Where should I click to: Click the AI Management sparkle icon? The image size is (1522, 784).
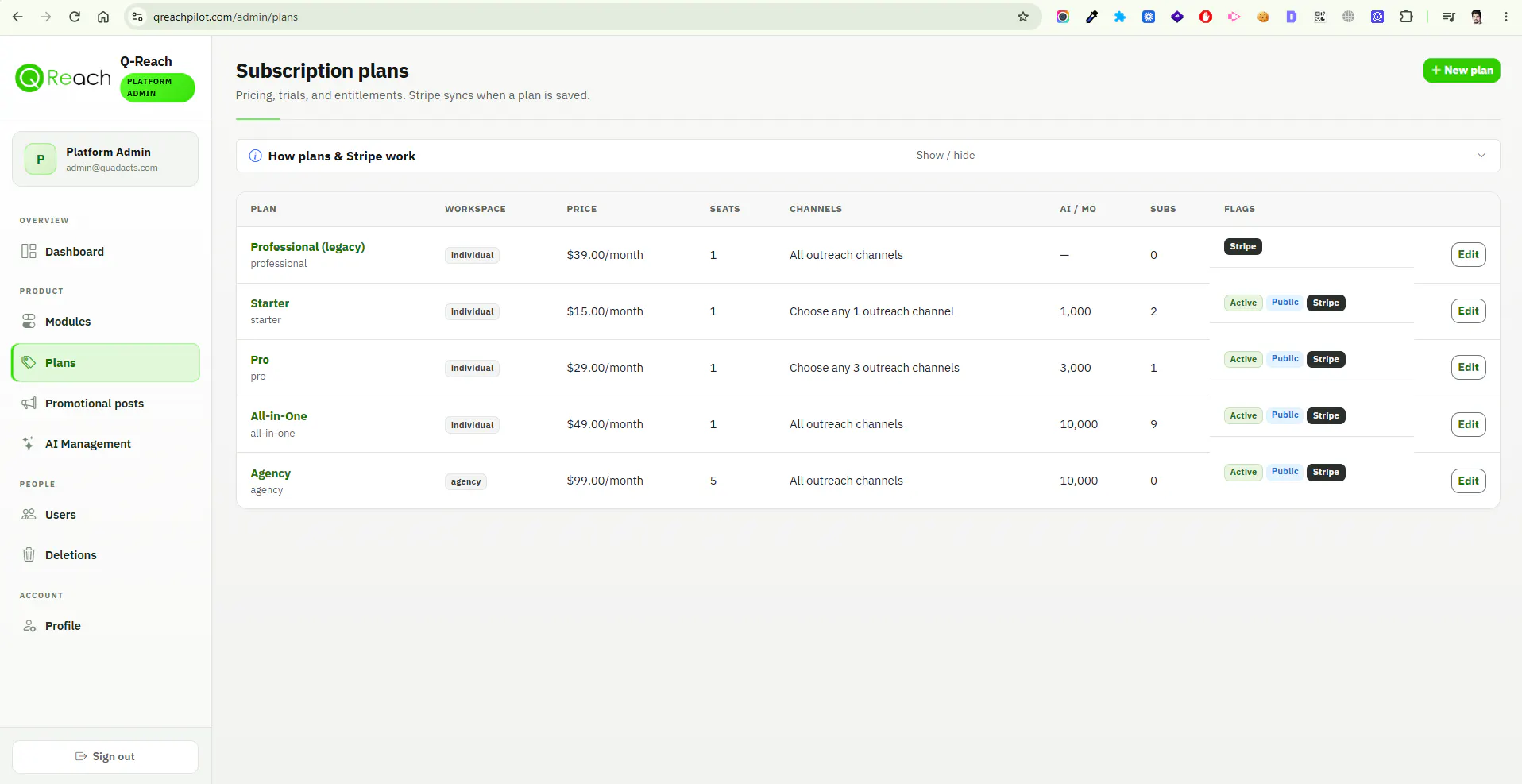tap(29, 444)
